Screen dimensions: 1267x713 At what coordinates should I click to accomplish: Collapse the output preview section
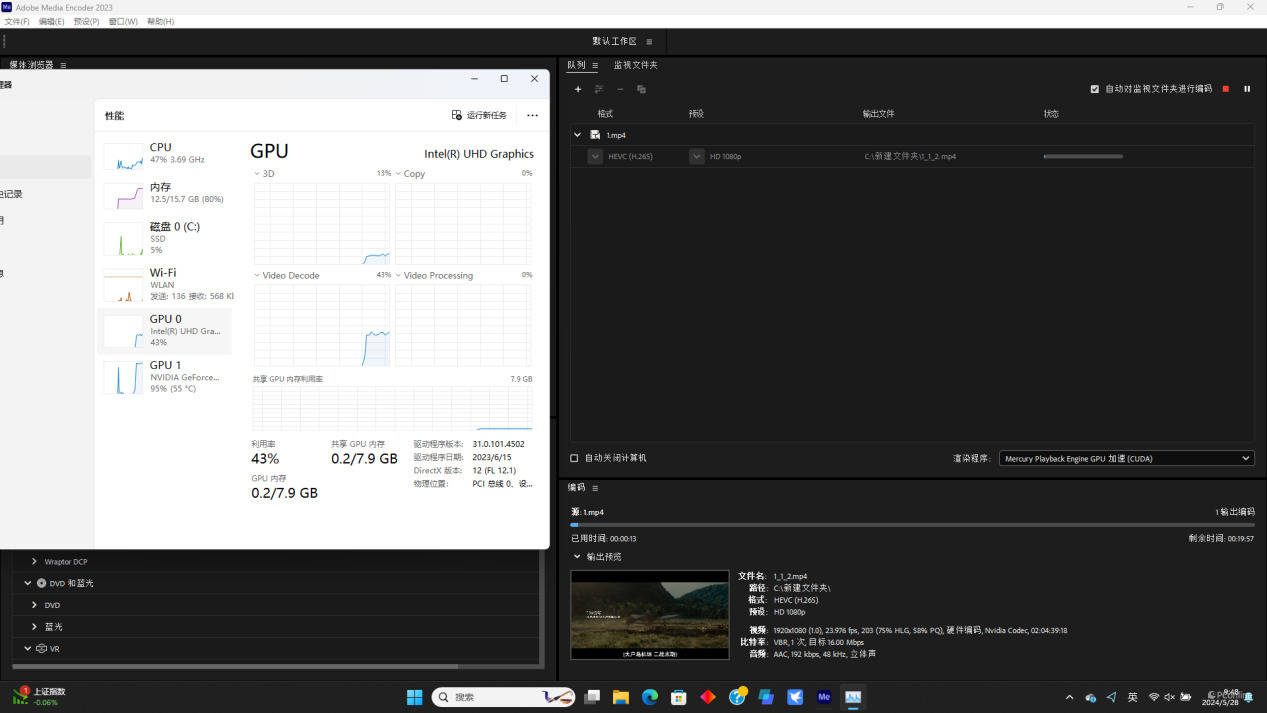coord(577,556)
